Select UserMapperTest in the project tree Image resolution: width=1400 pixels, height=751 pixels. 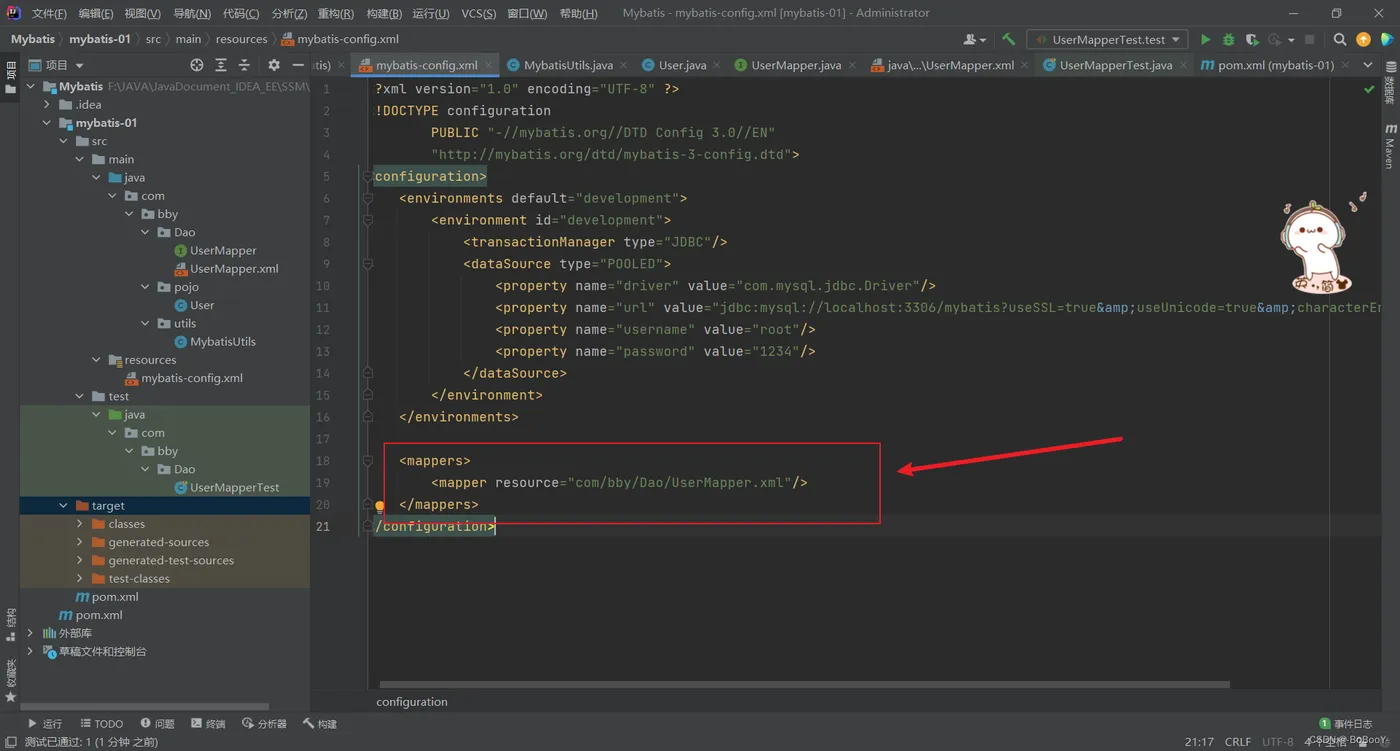pos(234,488)
